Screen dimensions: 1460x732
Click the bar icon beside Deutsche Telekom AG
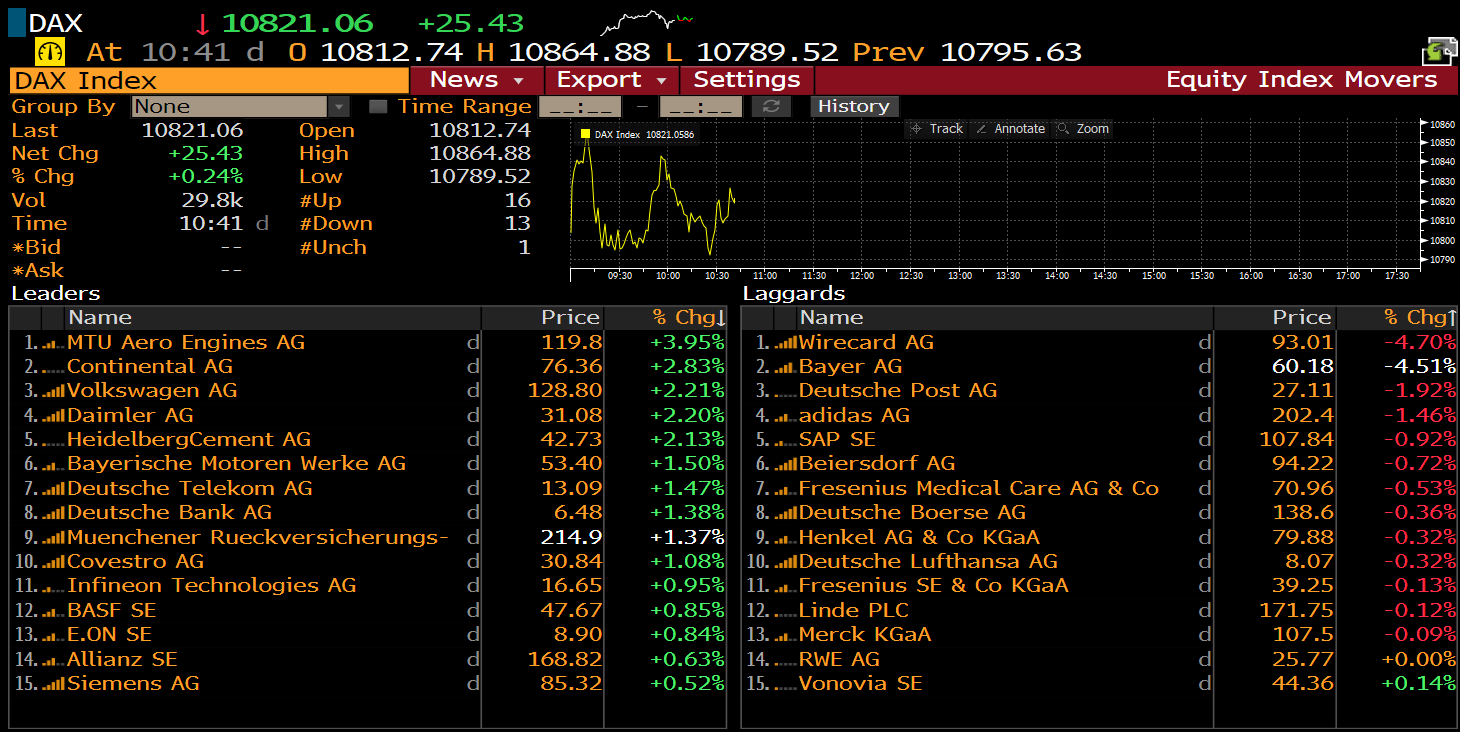52,489
